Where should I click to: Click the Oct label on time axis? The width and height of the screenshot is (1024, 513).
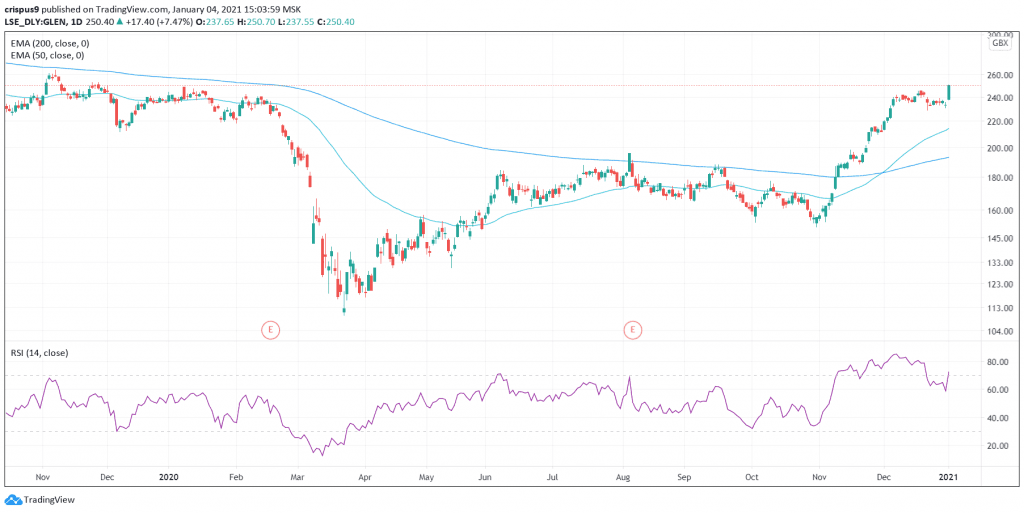(x=754, y=476)
